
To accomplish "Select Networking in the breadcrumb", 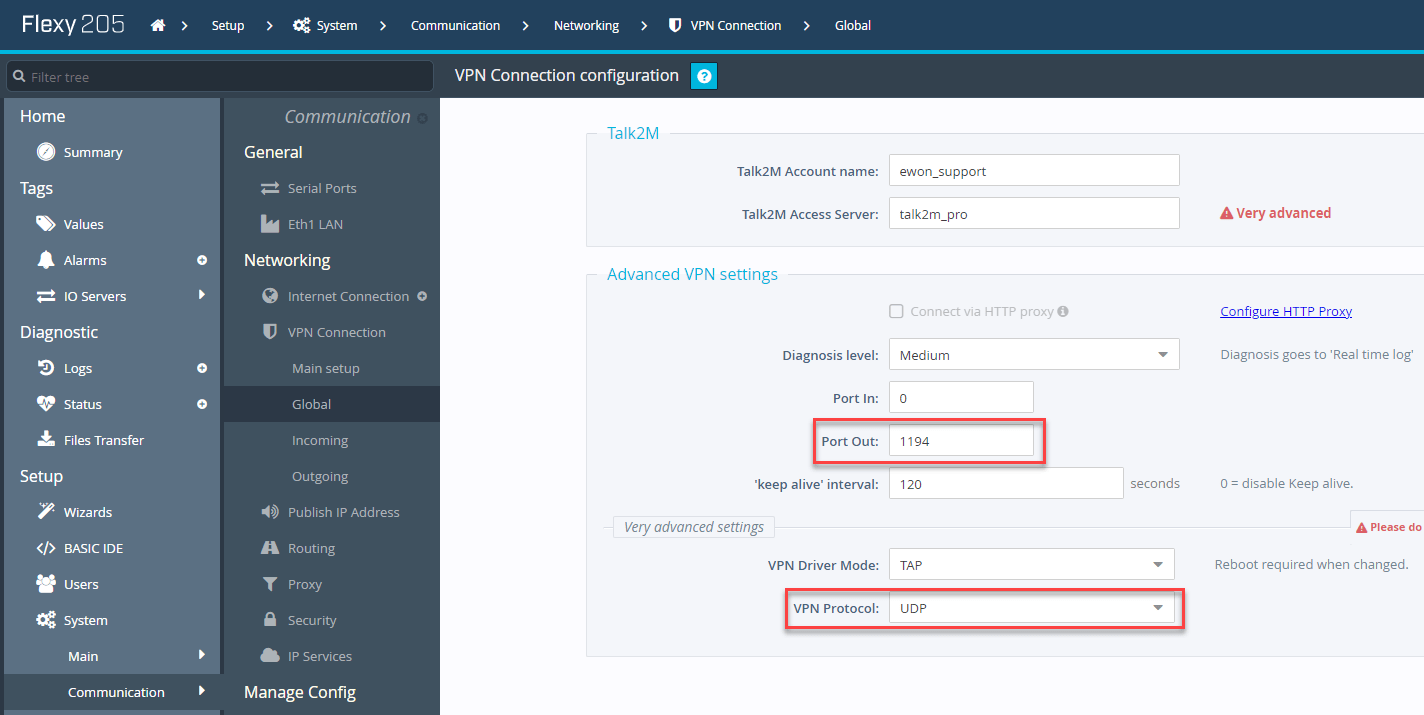I will coord(586,25).
